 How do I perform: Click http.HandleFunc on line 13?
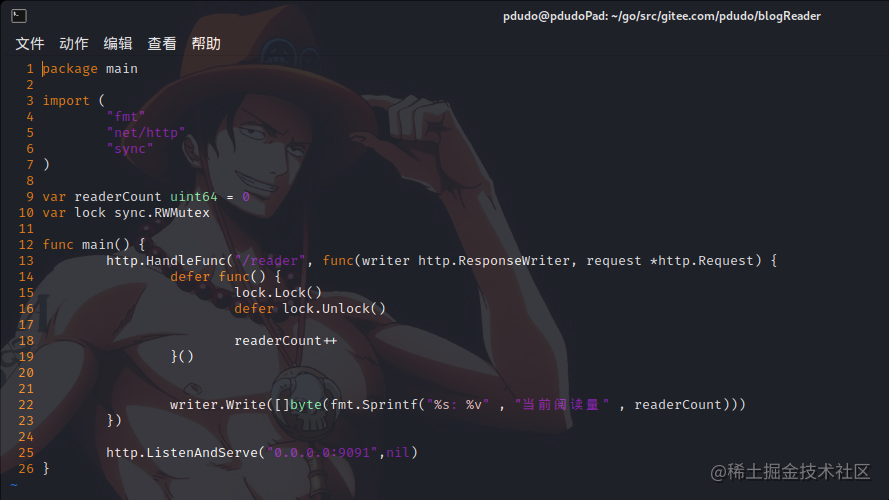click(166, 261)
